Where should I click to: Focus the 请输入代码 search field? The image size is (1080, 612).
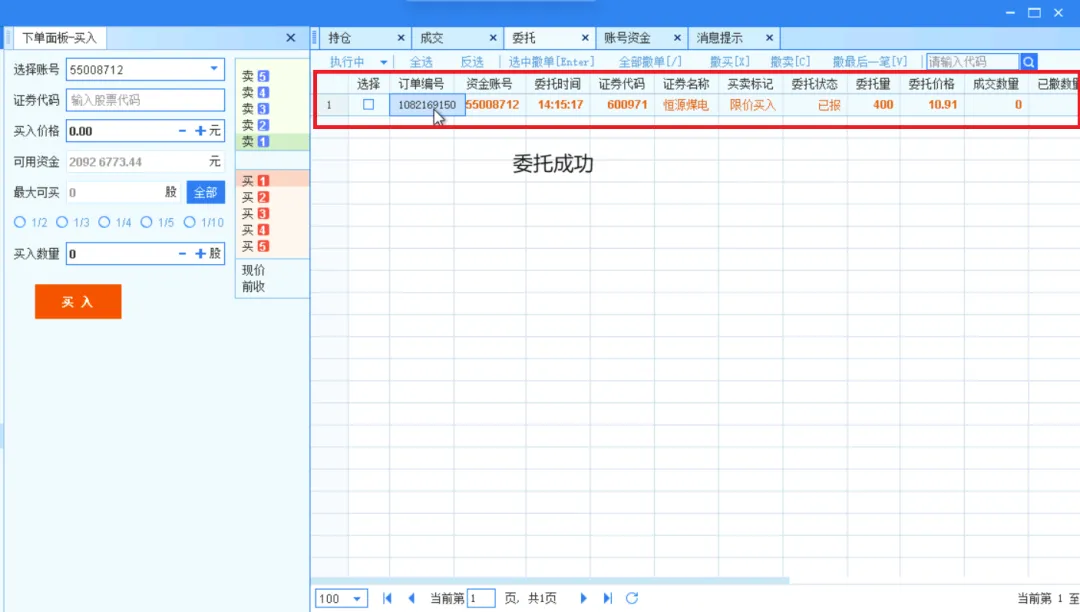tap(973, 62)
